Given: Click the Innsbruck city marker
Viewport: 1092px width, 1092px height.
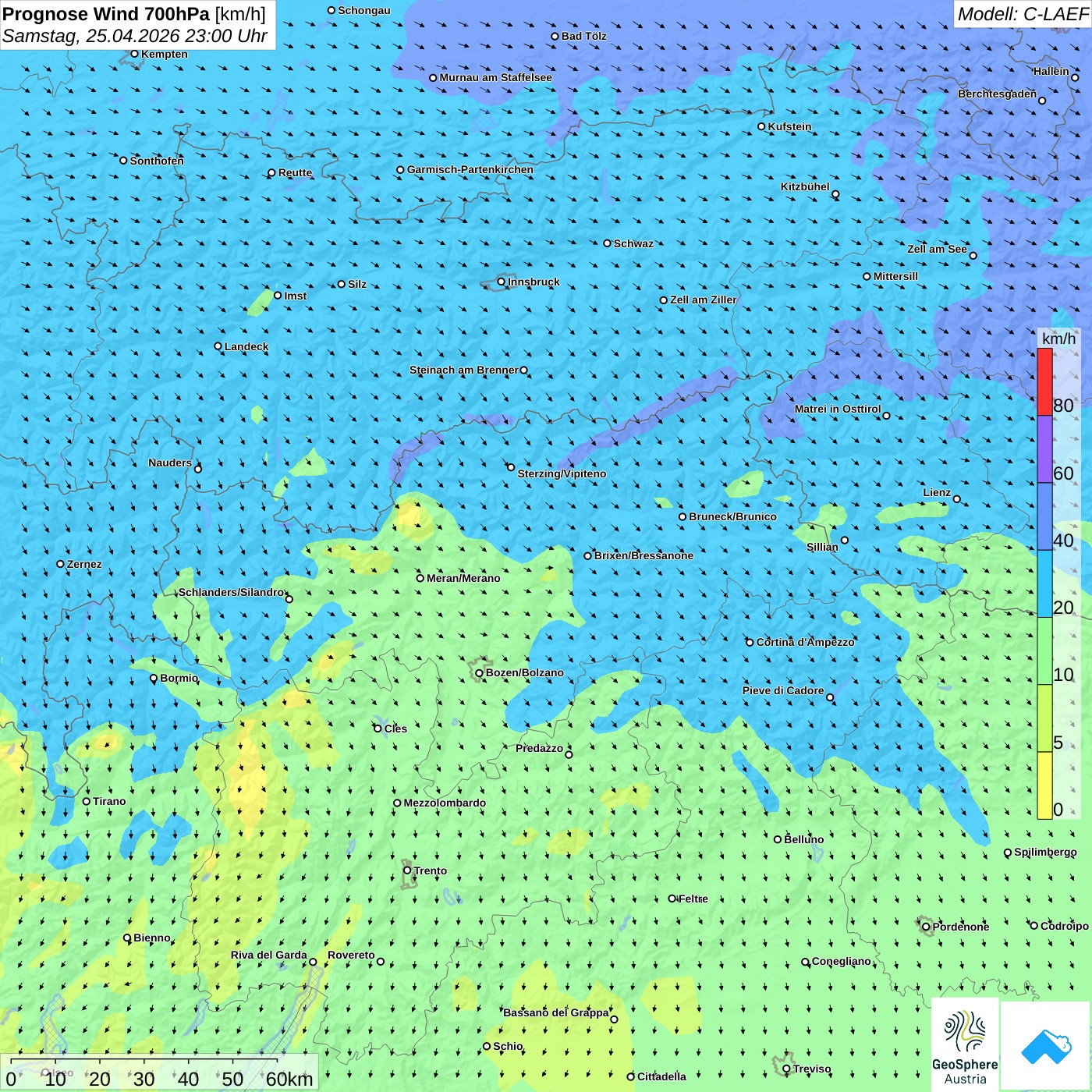Looking at the screenshot, I should [502, 282].
